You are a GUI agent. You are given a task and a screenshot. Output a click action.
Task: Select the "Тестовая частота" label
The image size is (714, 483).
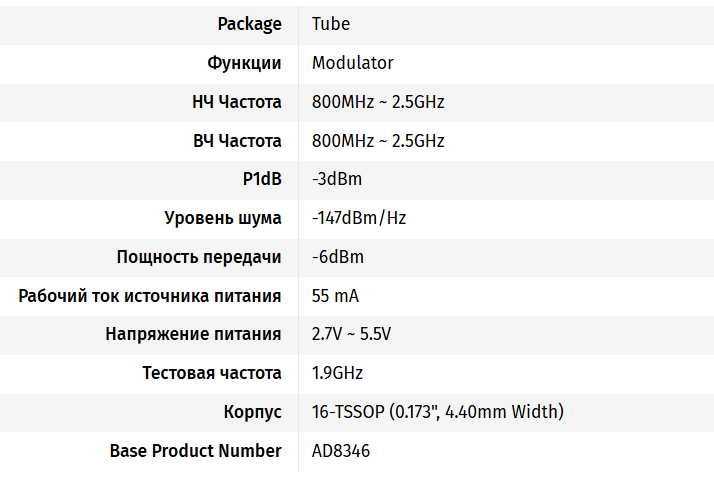click(212, 373)
